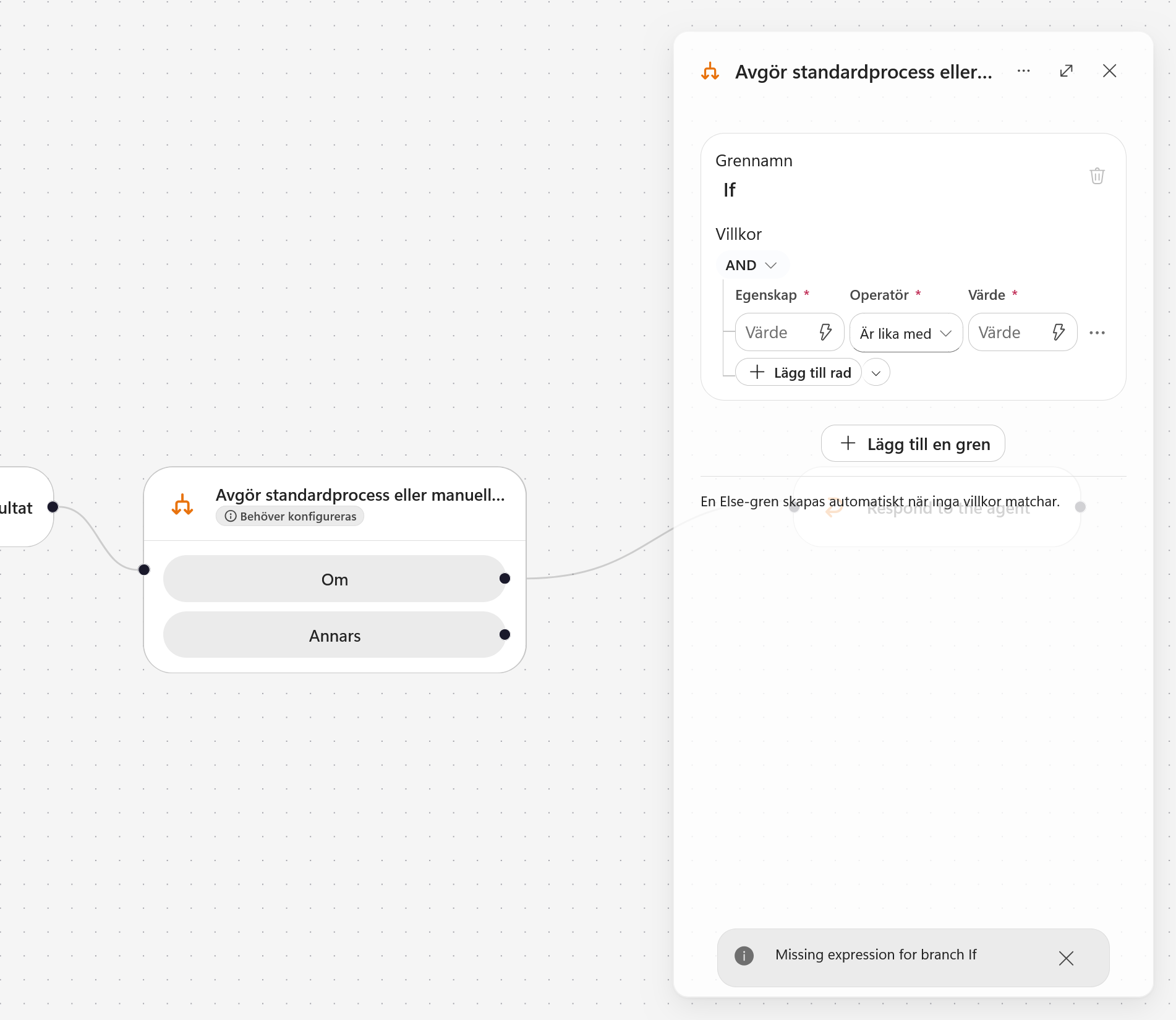Click Lägg till rad button
This screenshot has width=1176, height=1020.
click(x=799, y=372)
